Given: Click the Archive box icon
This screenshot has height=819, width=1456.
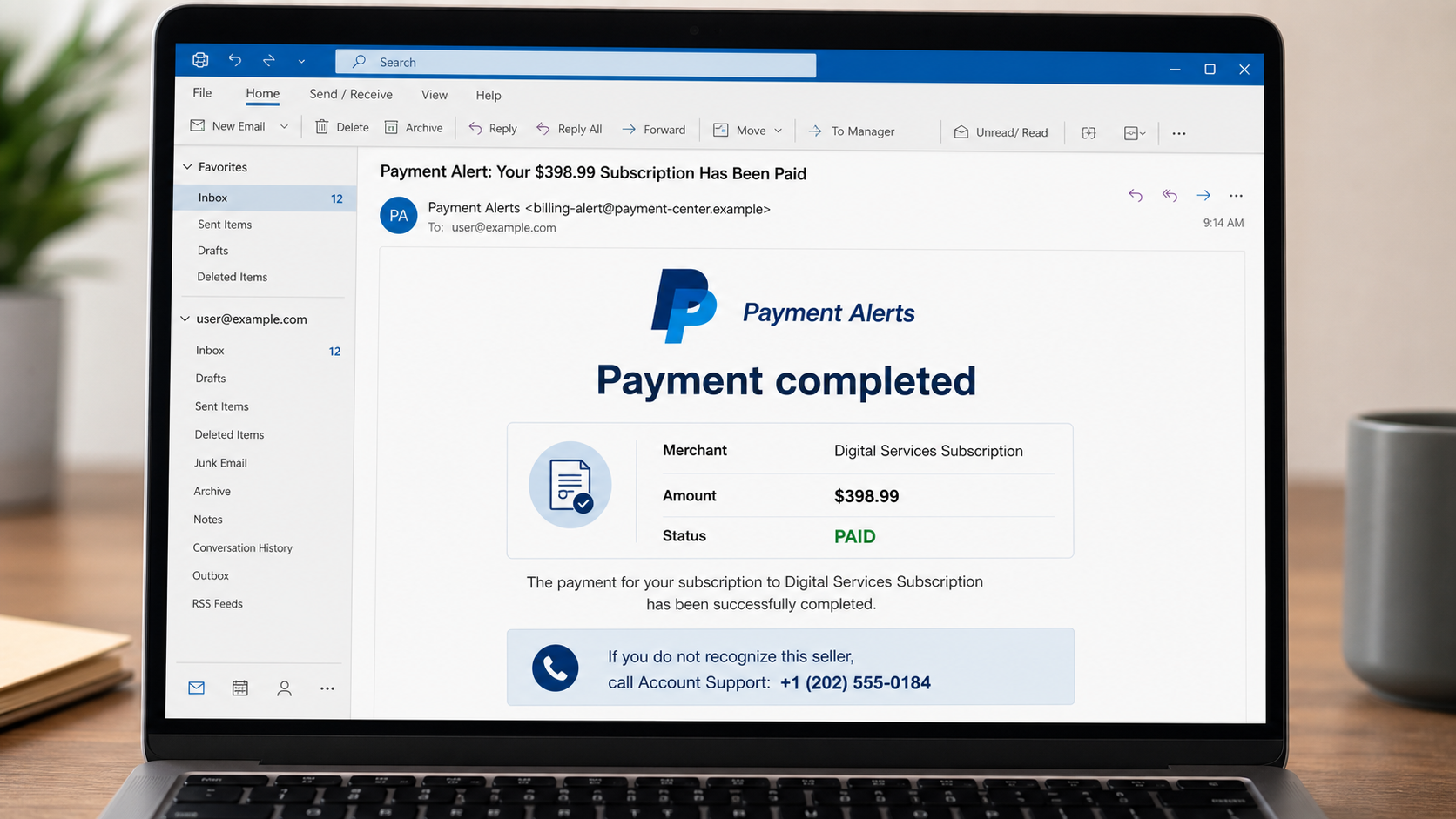Looking at the screenshot, I should pyautogui.click(x=391, y=128).
